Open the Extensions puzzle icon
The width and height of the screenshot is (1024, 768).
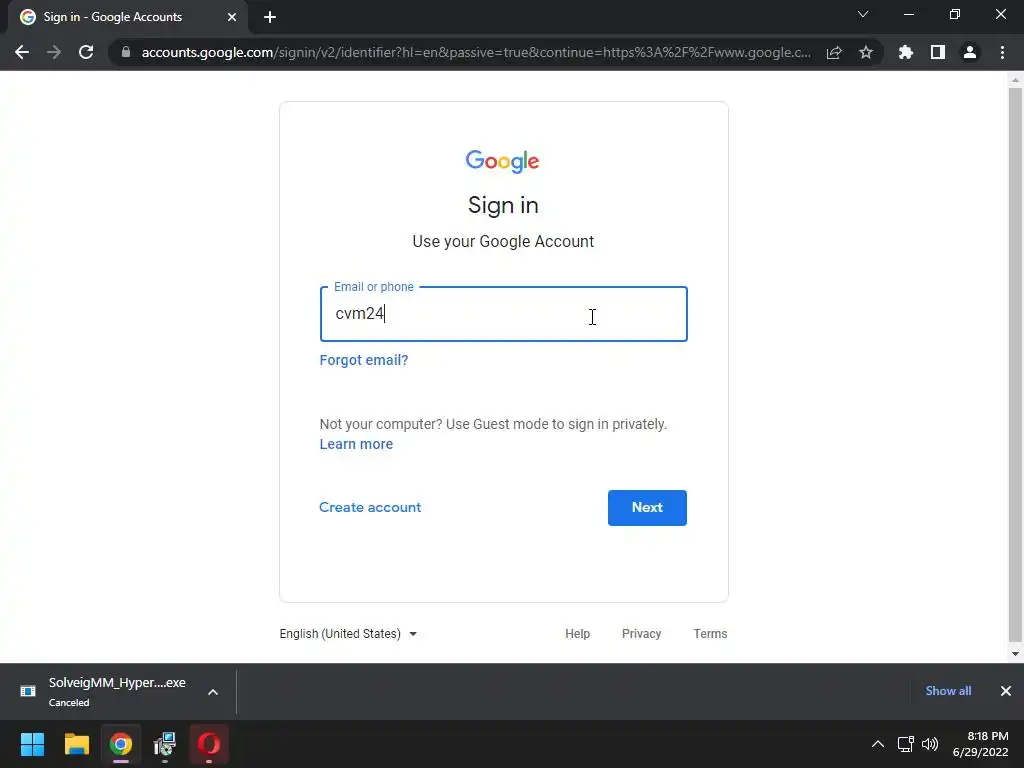(x=906, y=52)
